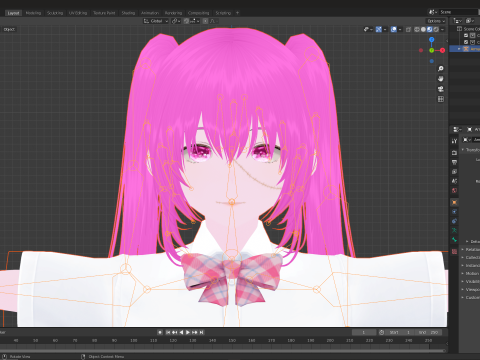Click the current frame number field
The width and height of the screenshot is (480, 360).
click(x=364, y=332)
